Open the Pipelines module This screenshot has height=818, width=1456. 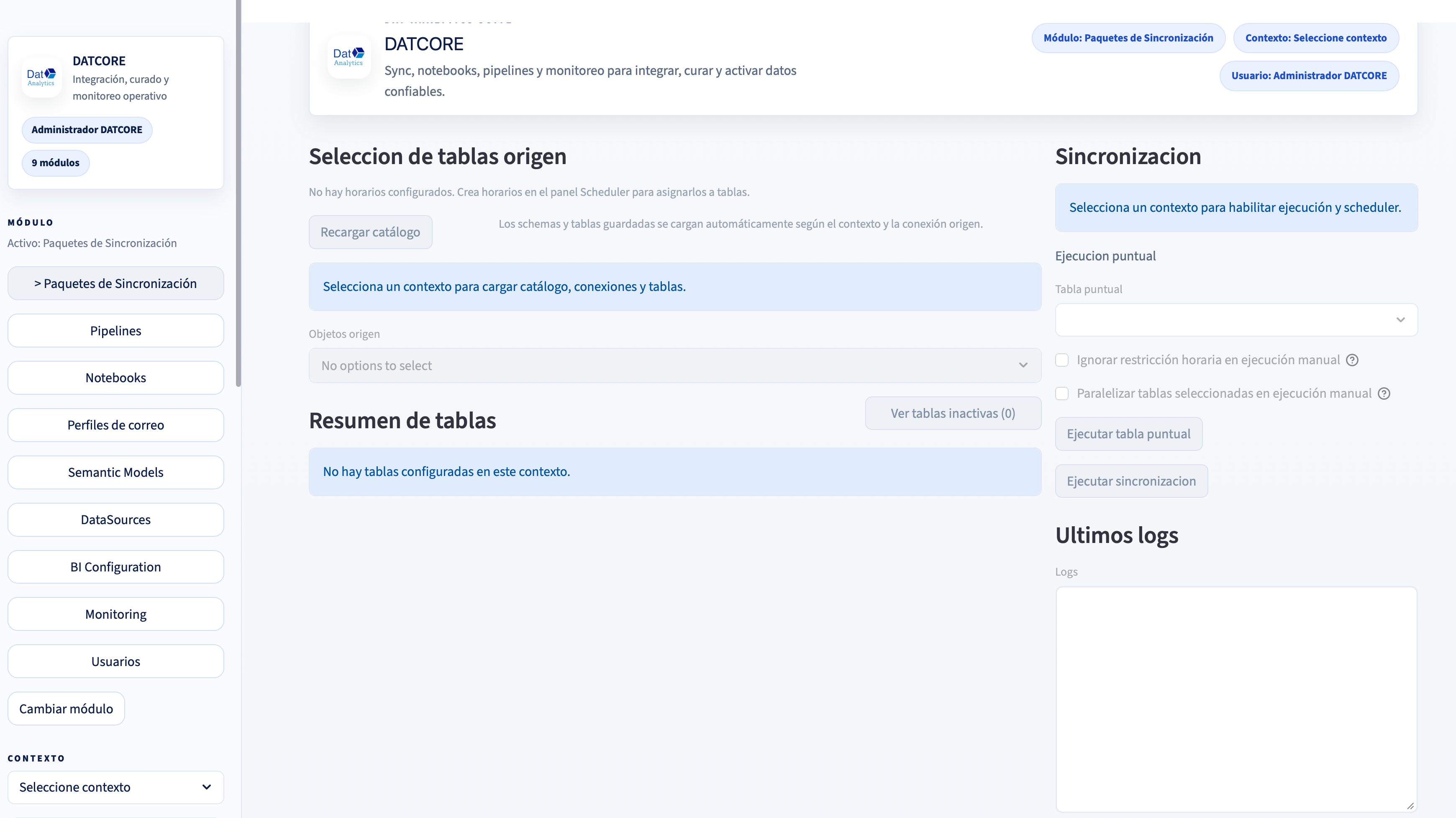[x=116, y=331]
